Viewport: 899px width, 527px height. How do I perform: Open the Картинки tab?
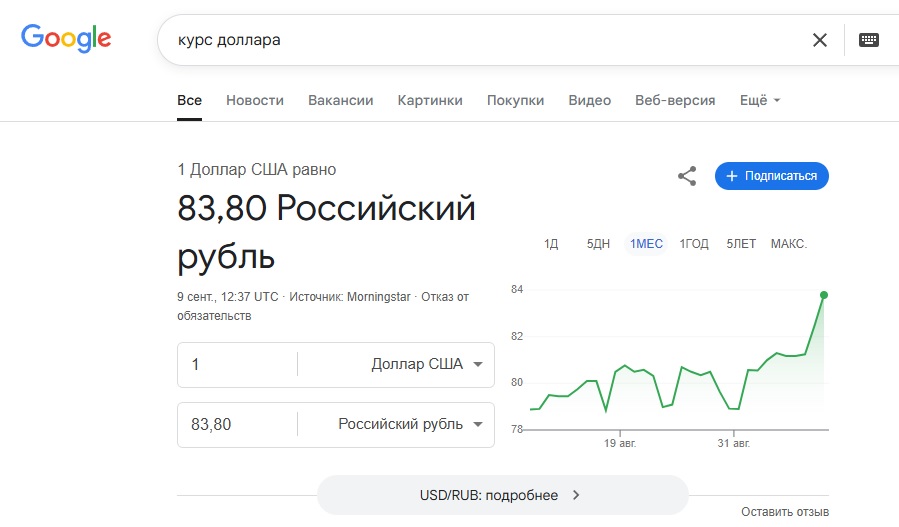coord(430,100)
